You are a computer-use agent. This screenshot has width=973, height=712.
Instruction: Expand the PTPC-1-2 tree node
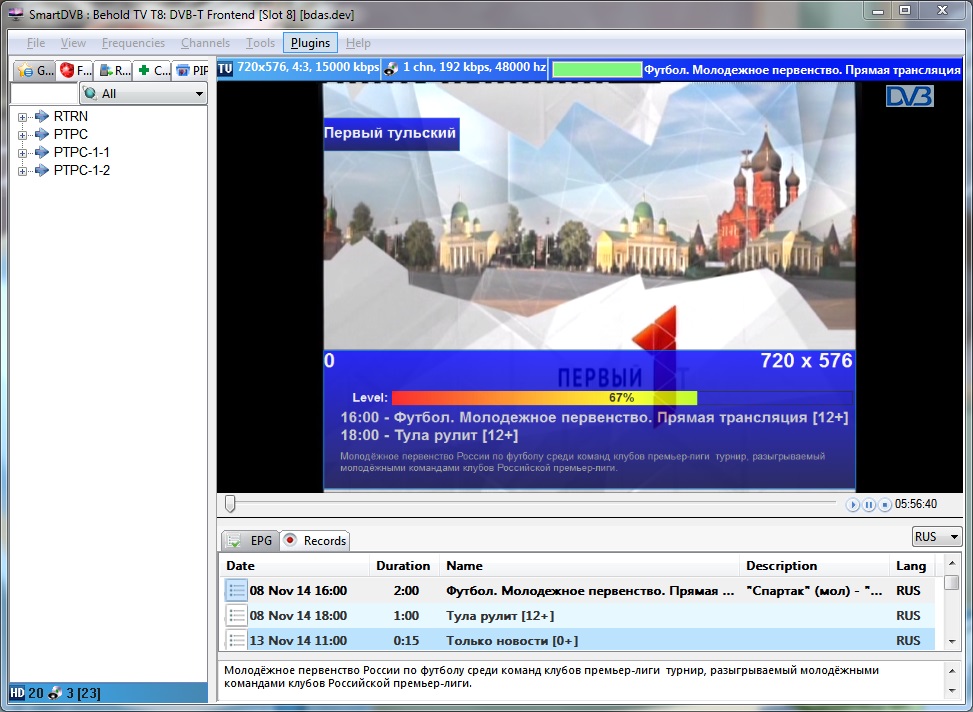click(23, 171)
